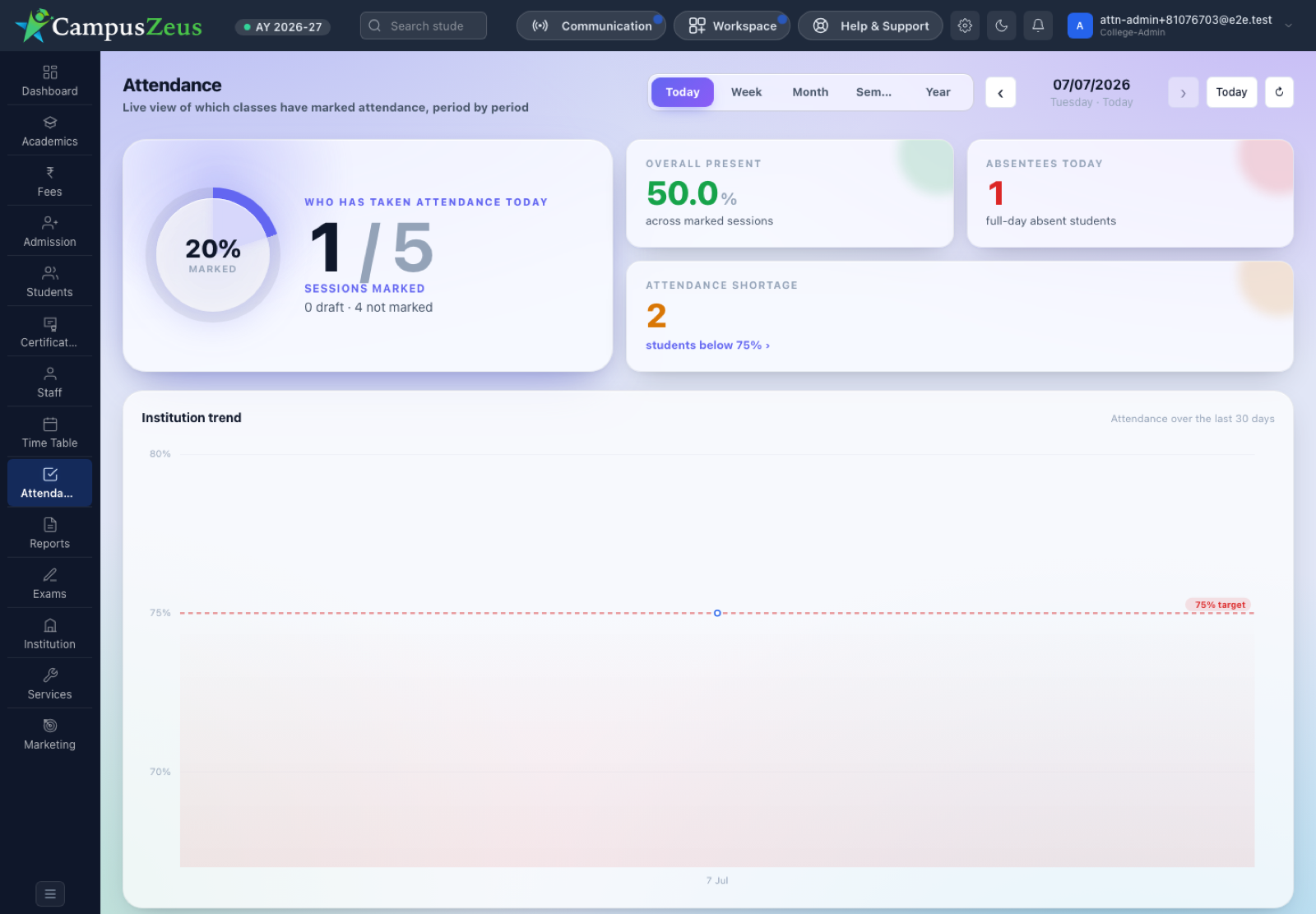The width and height of the screenshot is (1316, 914).
Task: Open Communication menu
Action: (591, 26)
